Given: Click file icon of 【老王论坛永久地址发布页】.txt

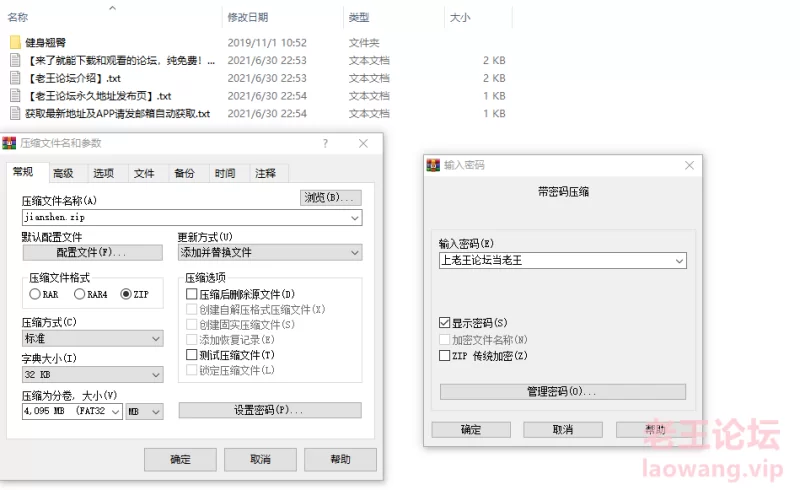Looking at the screenshot, I should click(15, 96).
